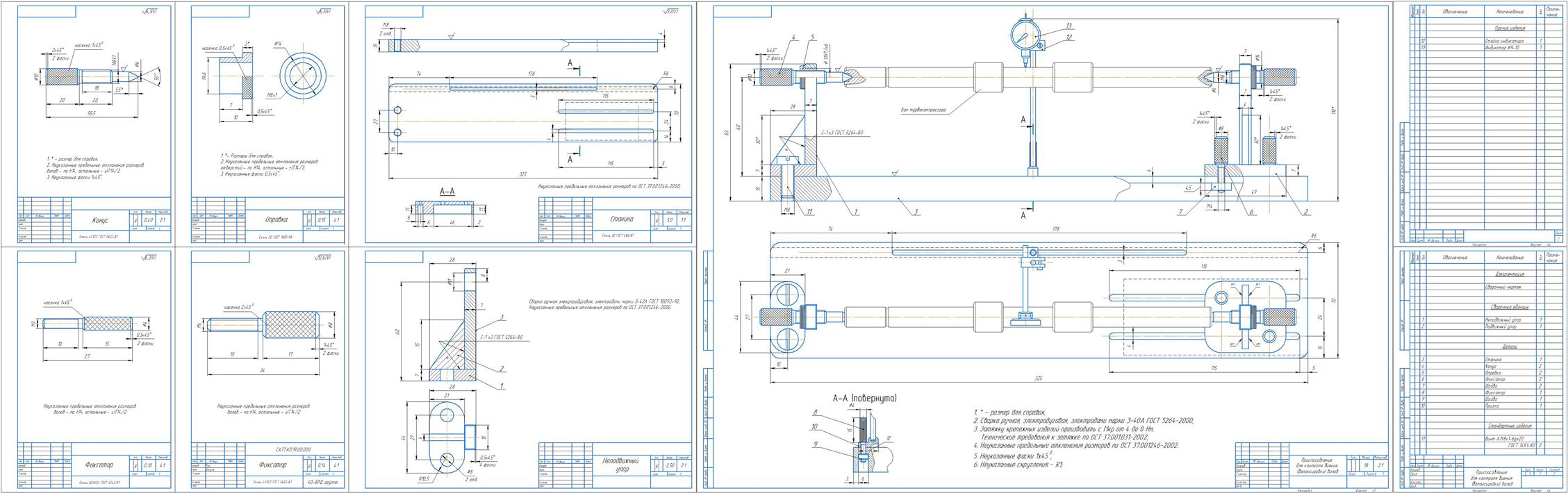Select the ø14 diameter label on the Оправка sheet

pyautogui.click(x=278, y=44)
